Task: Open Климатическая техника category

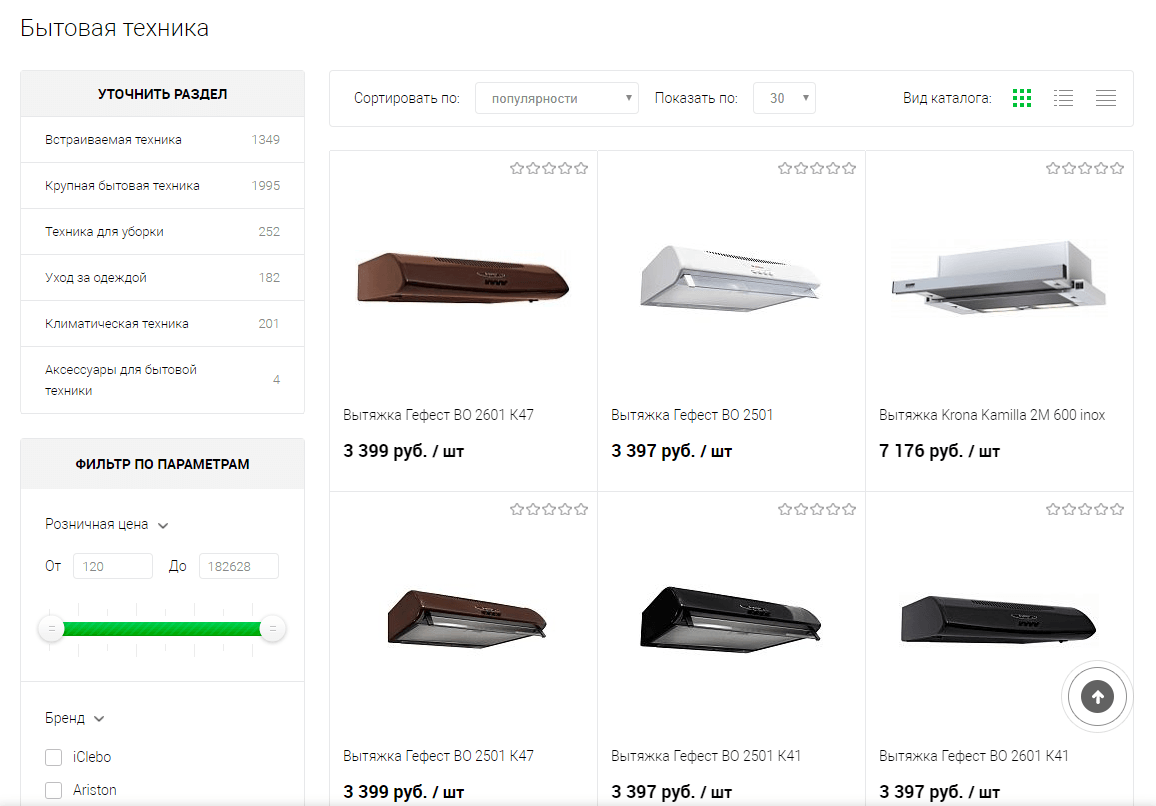Action: (x=116, y=324)
